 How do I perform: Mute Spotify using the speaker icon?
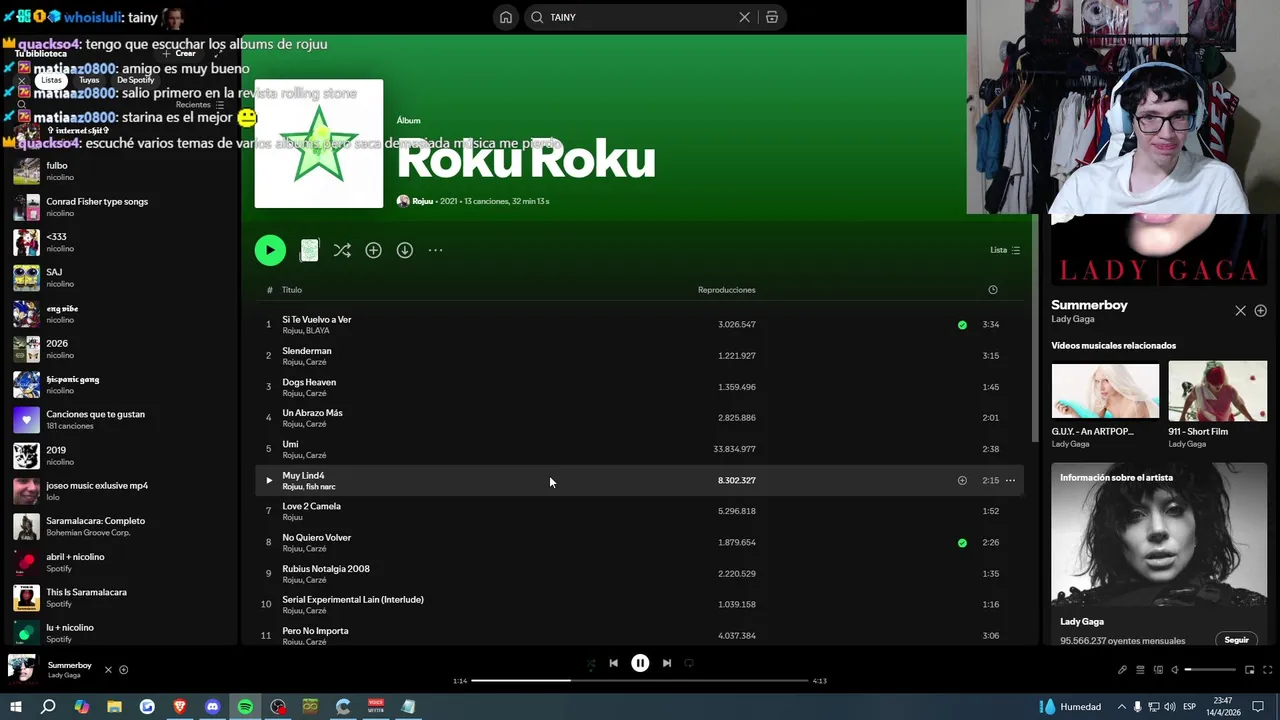point(1175,670)
